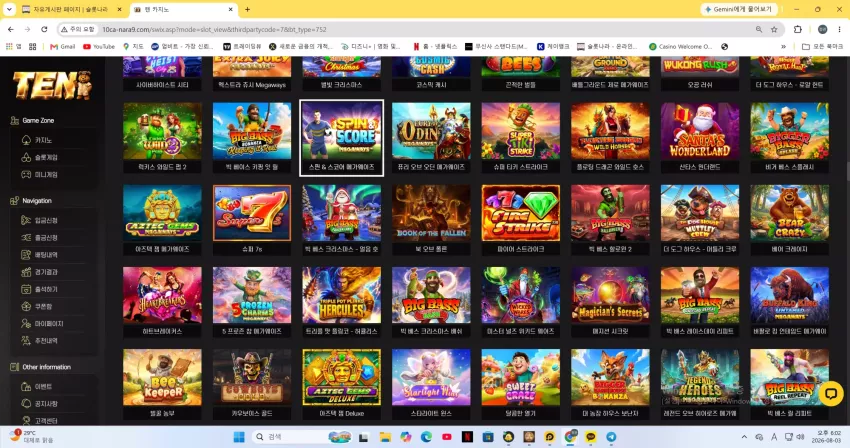
Task: Open the 공지사항 notices item
Action: pos(46,404)
